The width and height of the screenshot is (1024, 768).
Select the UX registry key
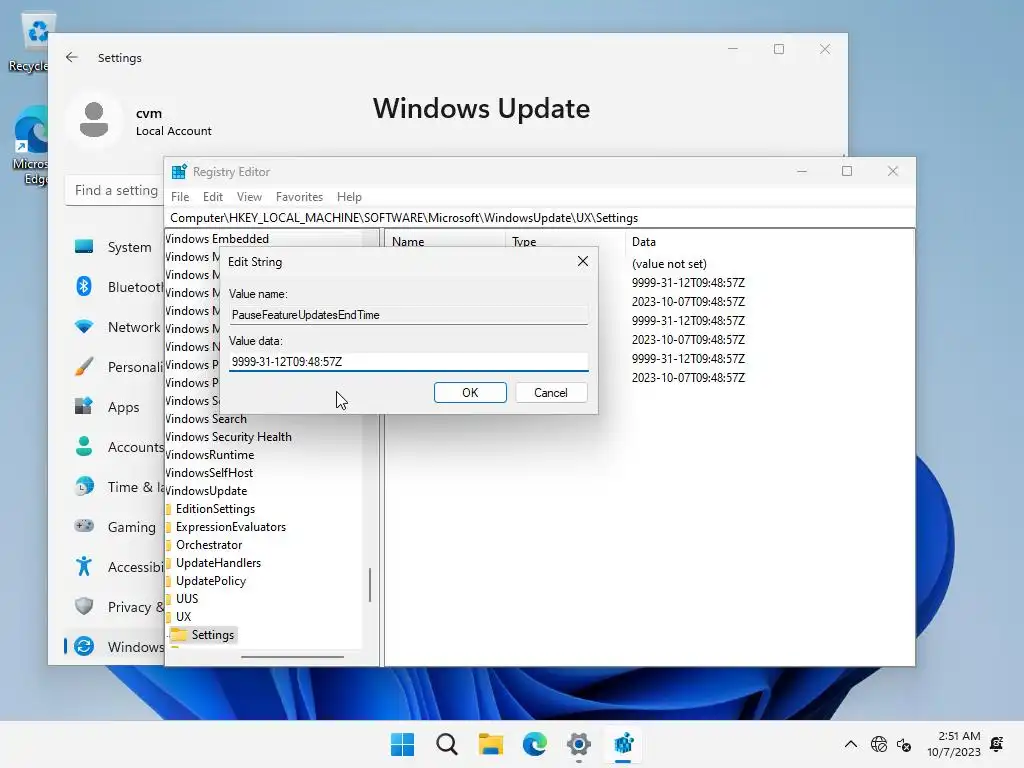[x=183, y=616]
